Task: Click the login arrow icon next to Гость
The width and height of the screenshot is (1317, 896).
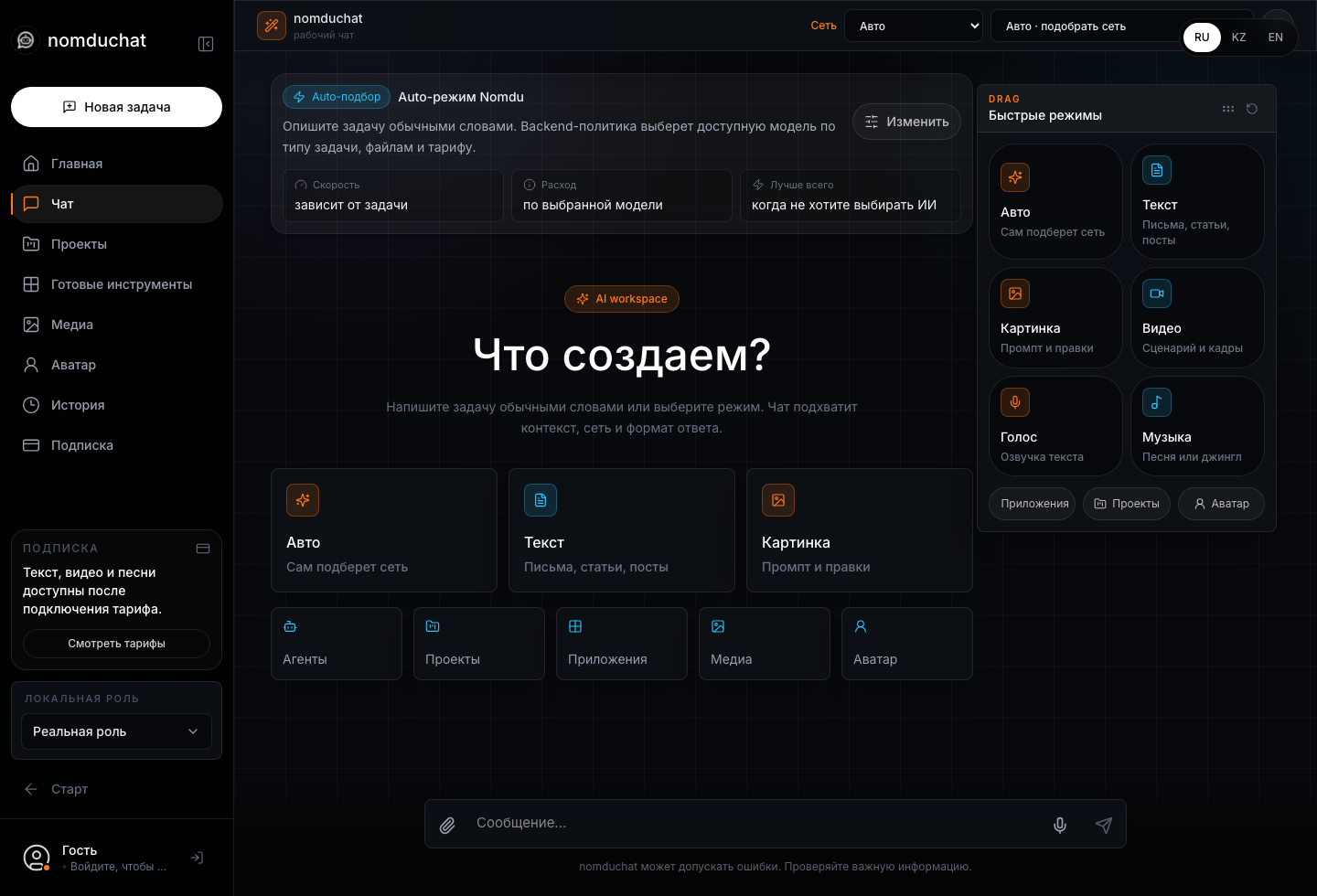Action: [197, 858]
